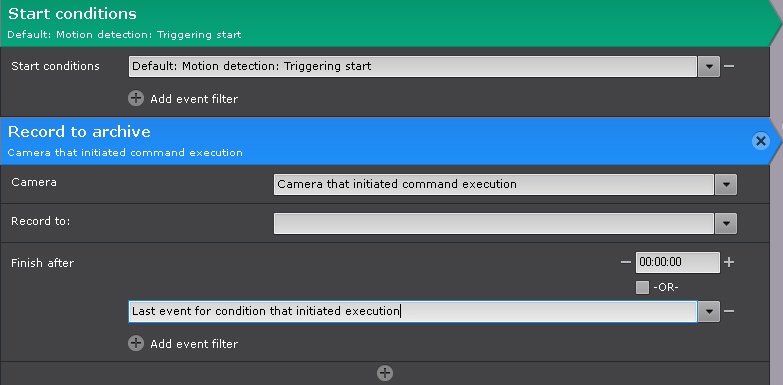Increase Finish after time with plus

pos(729,262)
